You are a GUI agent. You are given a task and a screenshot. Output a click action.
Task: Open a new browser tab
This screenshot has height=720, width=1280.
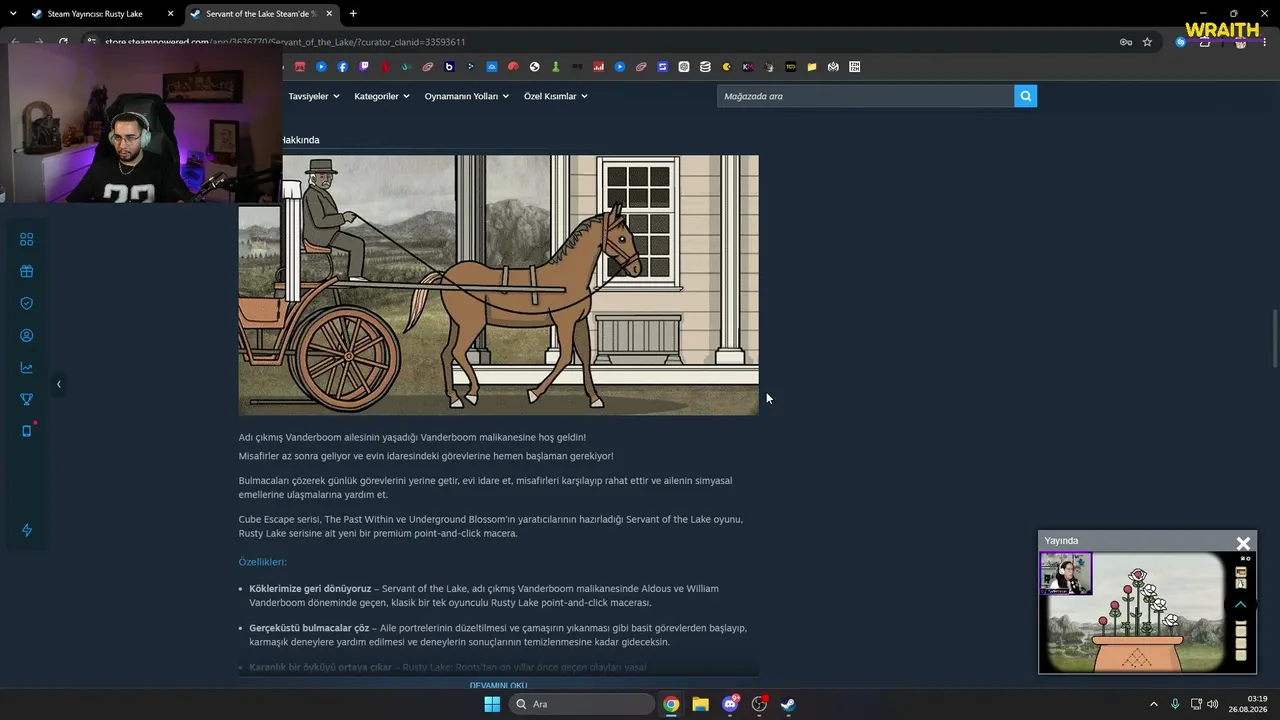tap(353, 14)
